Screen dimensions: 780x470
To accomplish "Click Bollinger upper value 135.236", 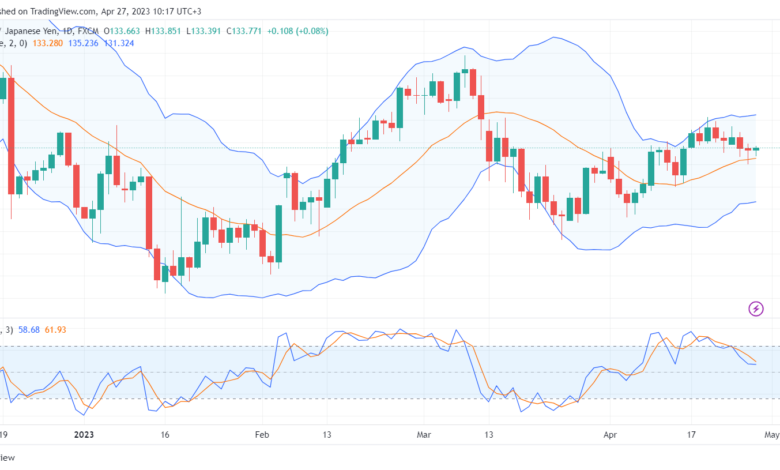I will (x=83, y=43).
